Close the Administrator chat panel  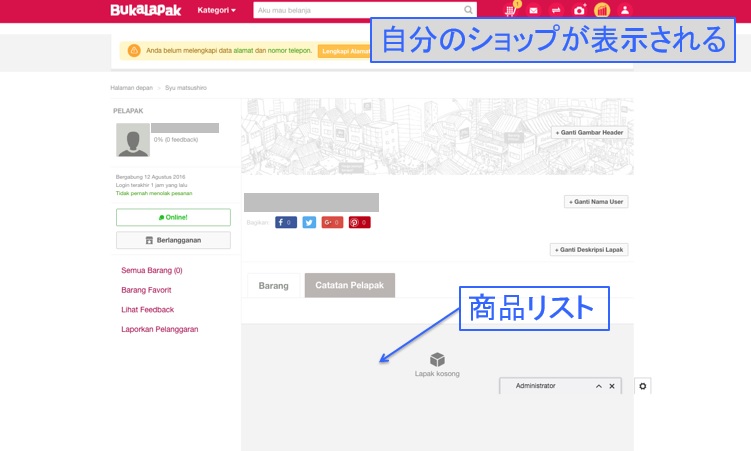point(612,386)
